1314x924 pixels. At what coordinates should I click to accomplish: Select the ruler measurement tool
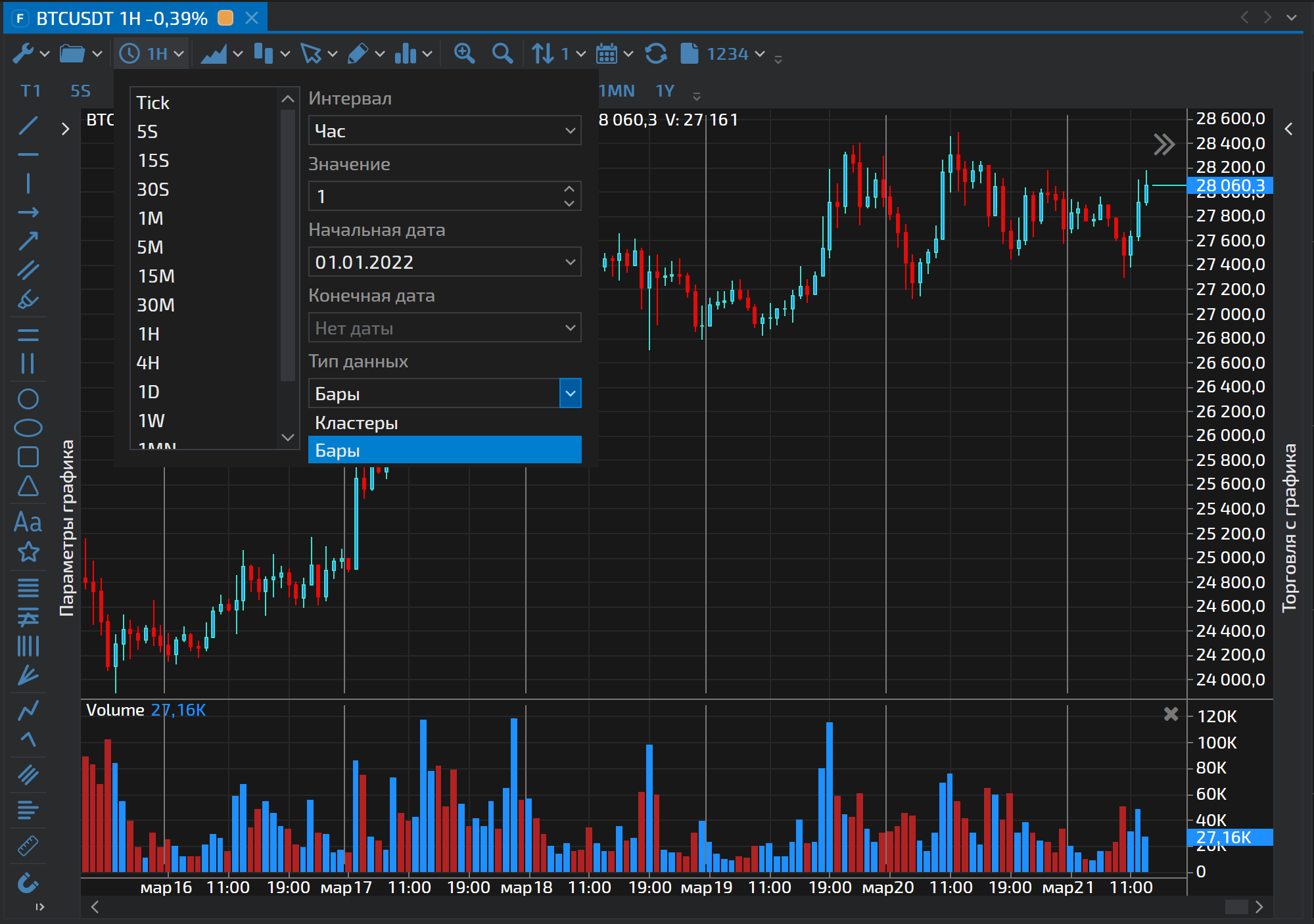pyautogui.click(x=28, y=846)
